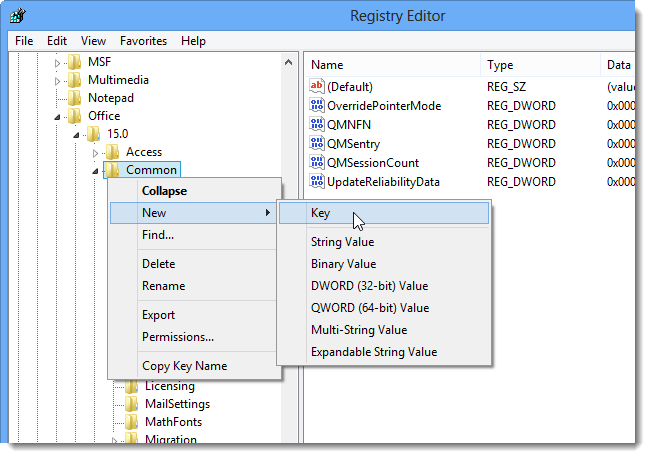Click the UpdateReliabilityData DWORD icon
The width and height of the screenshot is (650, 458).
317,182
